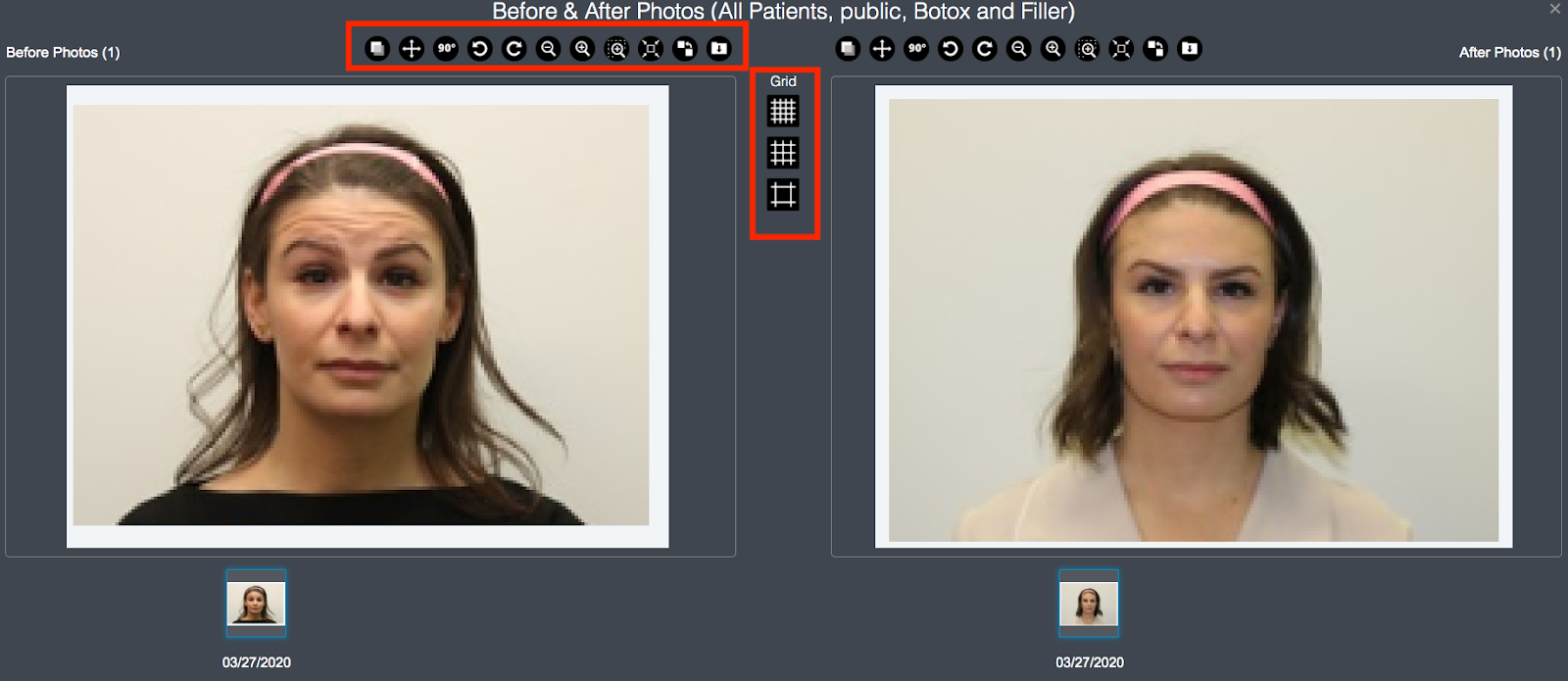
Task: Click the 'Before Photos (1)' label
Action: point(63,52)
